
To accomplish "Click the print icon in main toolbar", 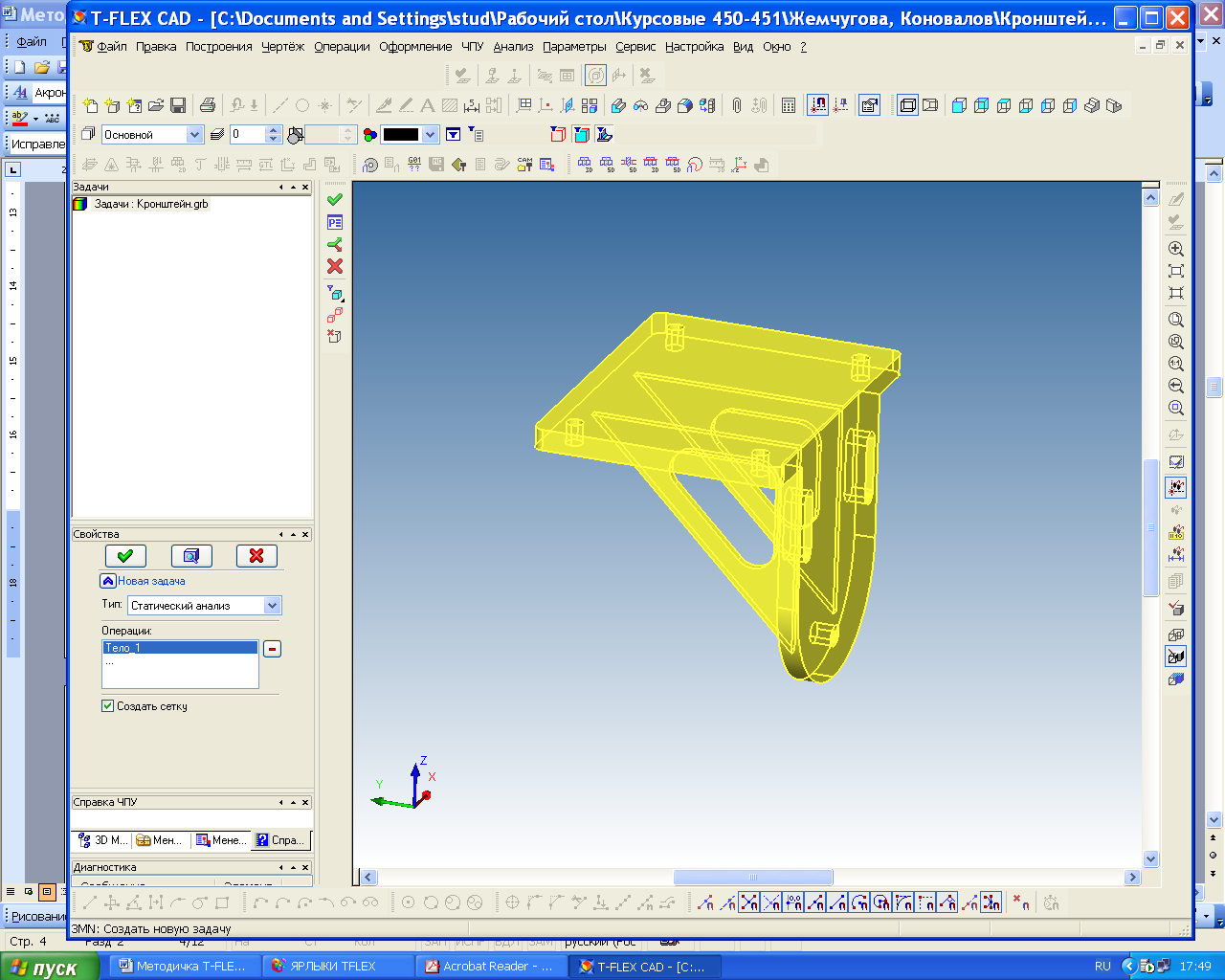I will tap(207, 105).
